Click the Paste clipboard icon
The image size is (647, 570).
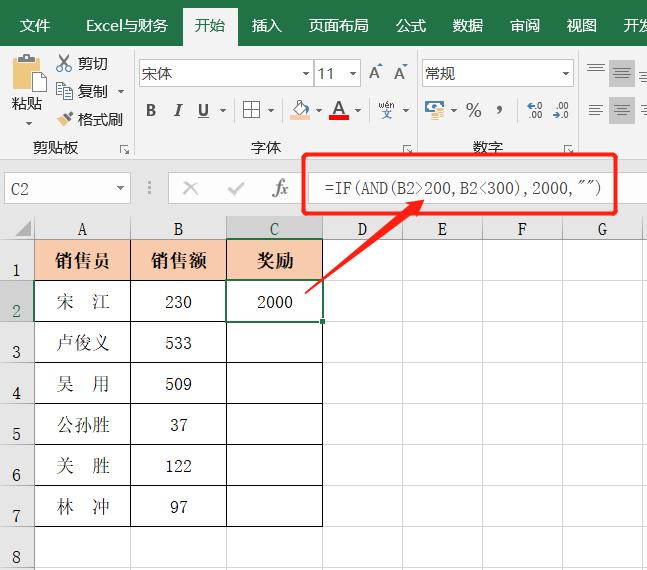tap(28, 73)
